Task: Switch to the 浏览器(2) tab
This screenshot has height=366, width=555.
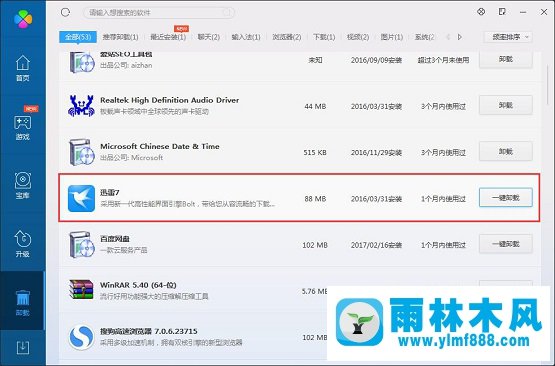Action: click(x=287, y=37)
